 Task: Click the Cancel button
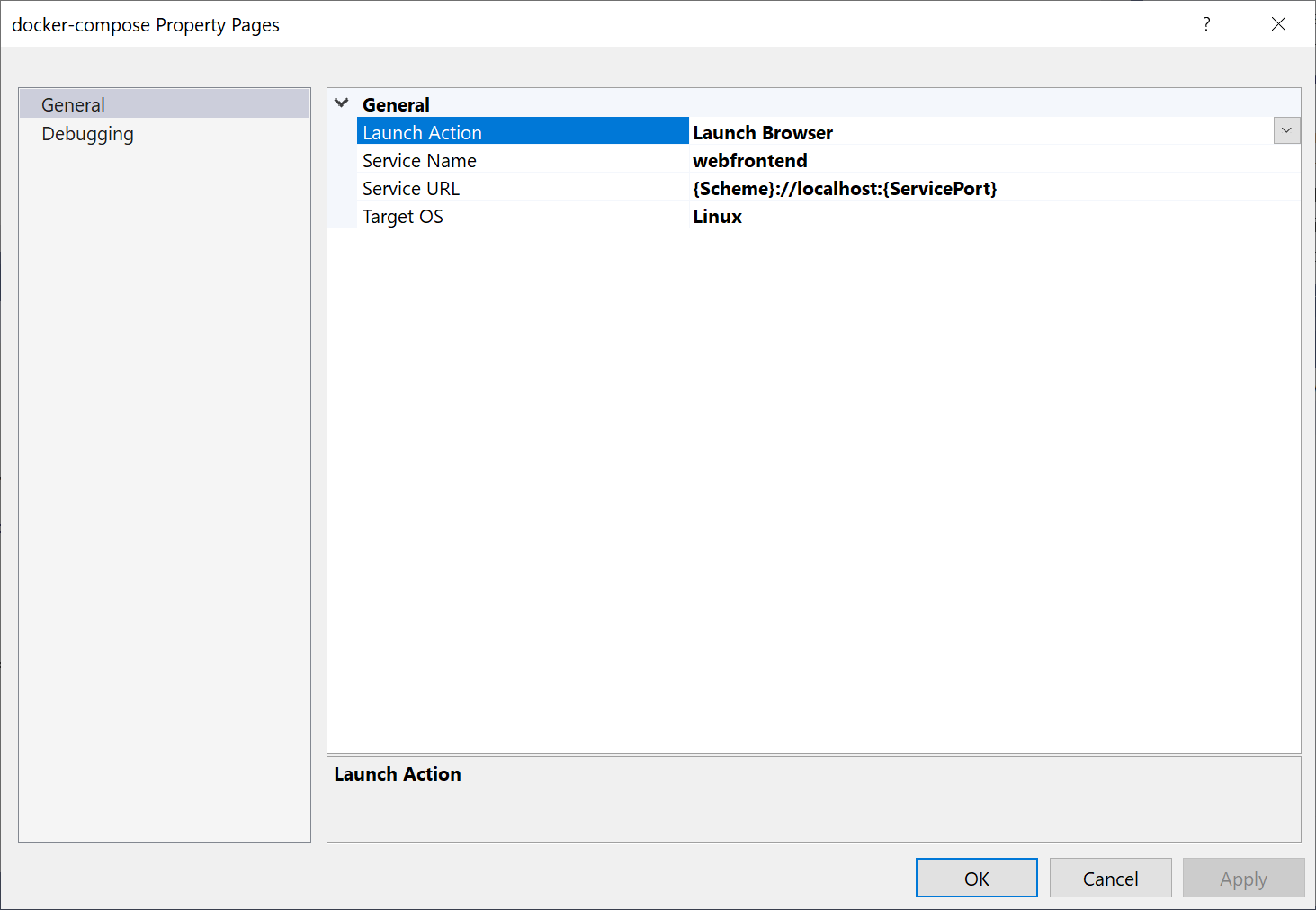coord(1110,878)
